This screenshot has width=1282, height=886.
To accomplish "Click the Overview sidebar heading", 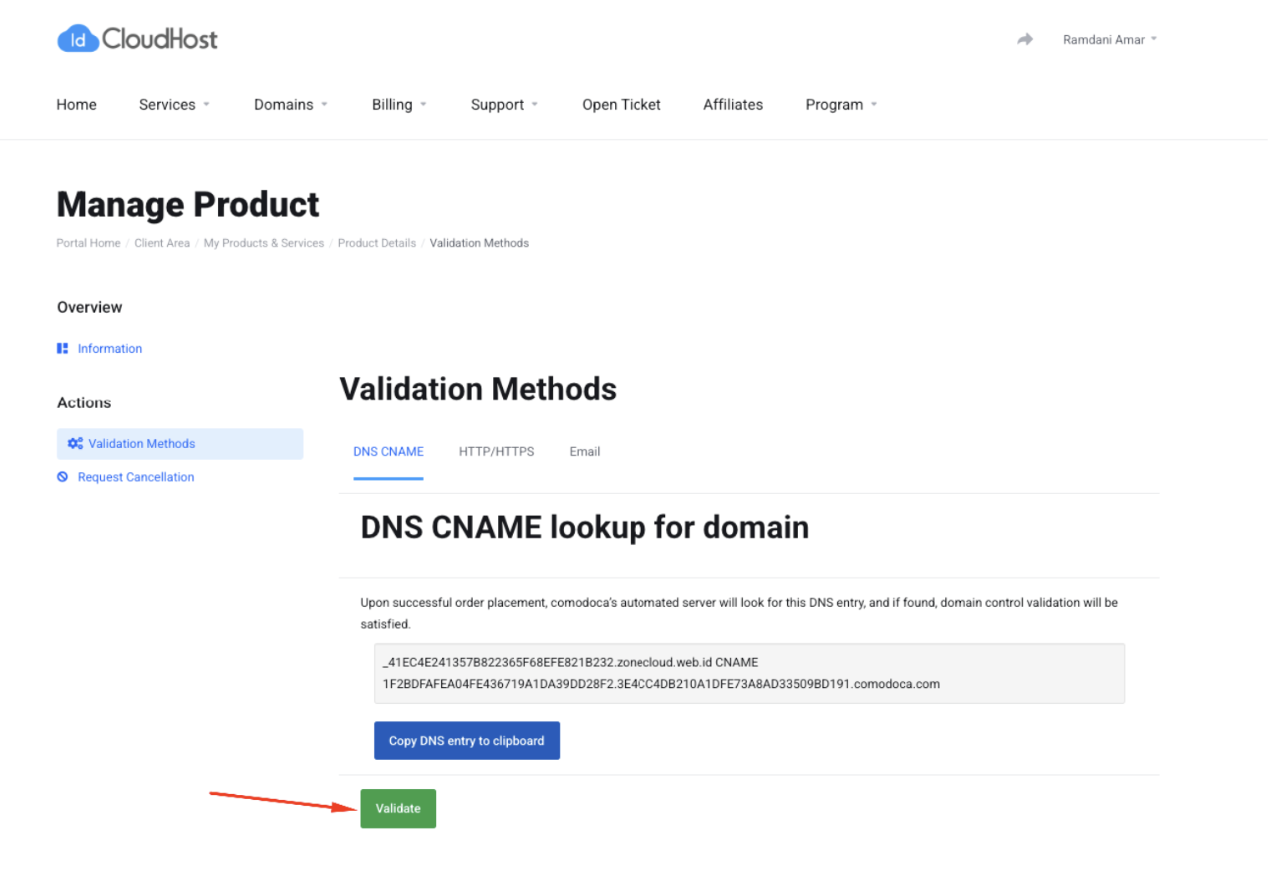I will click(x=90, y=308).
